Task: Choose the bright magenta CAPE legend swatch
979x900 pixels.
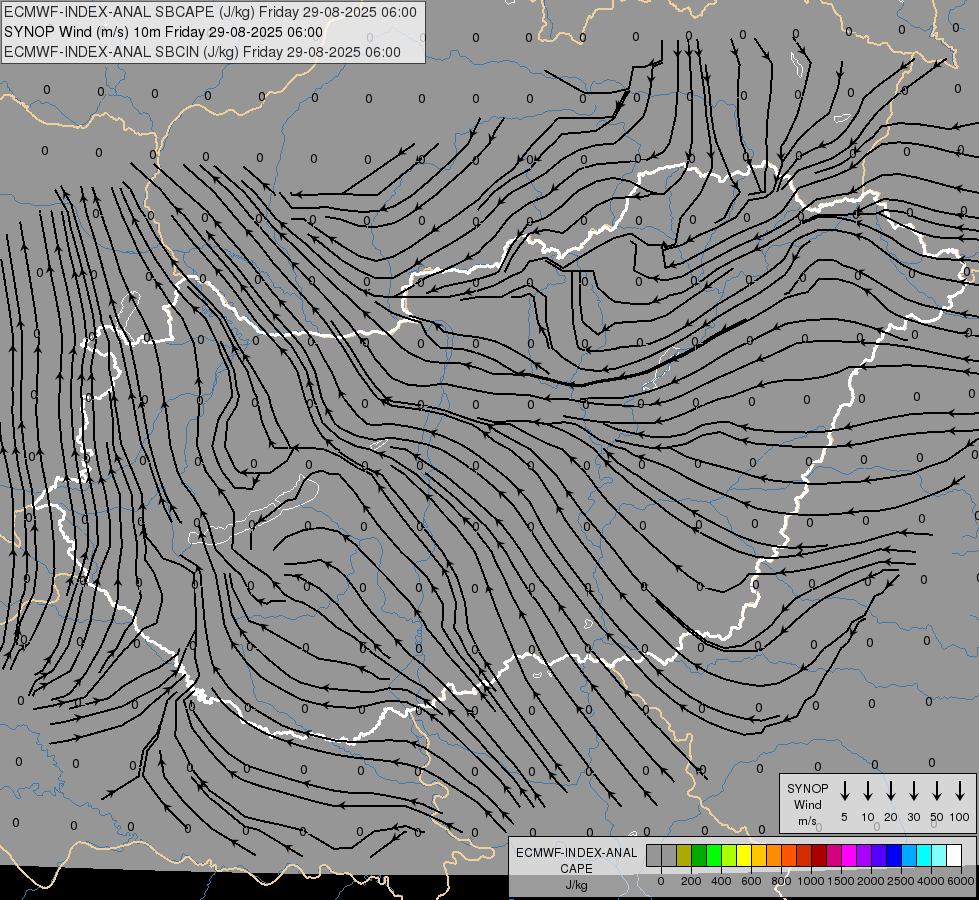Action: click(x=849, y=855)
